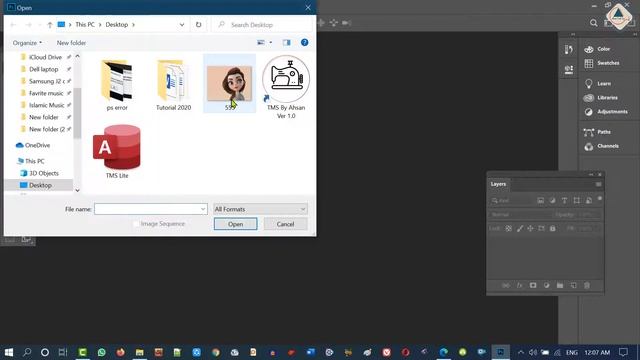Select OneDrive in the navigation tree
This screenshot has height=360, width=640.
(37, 145)
